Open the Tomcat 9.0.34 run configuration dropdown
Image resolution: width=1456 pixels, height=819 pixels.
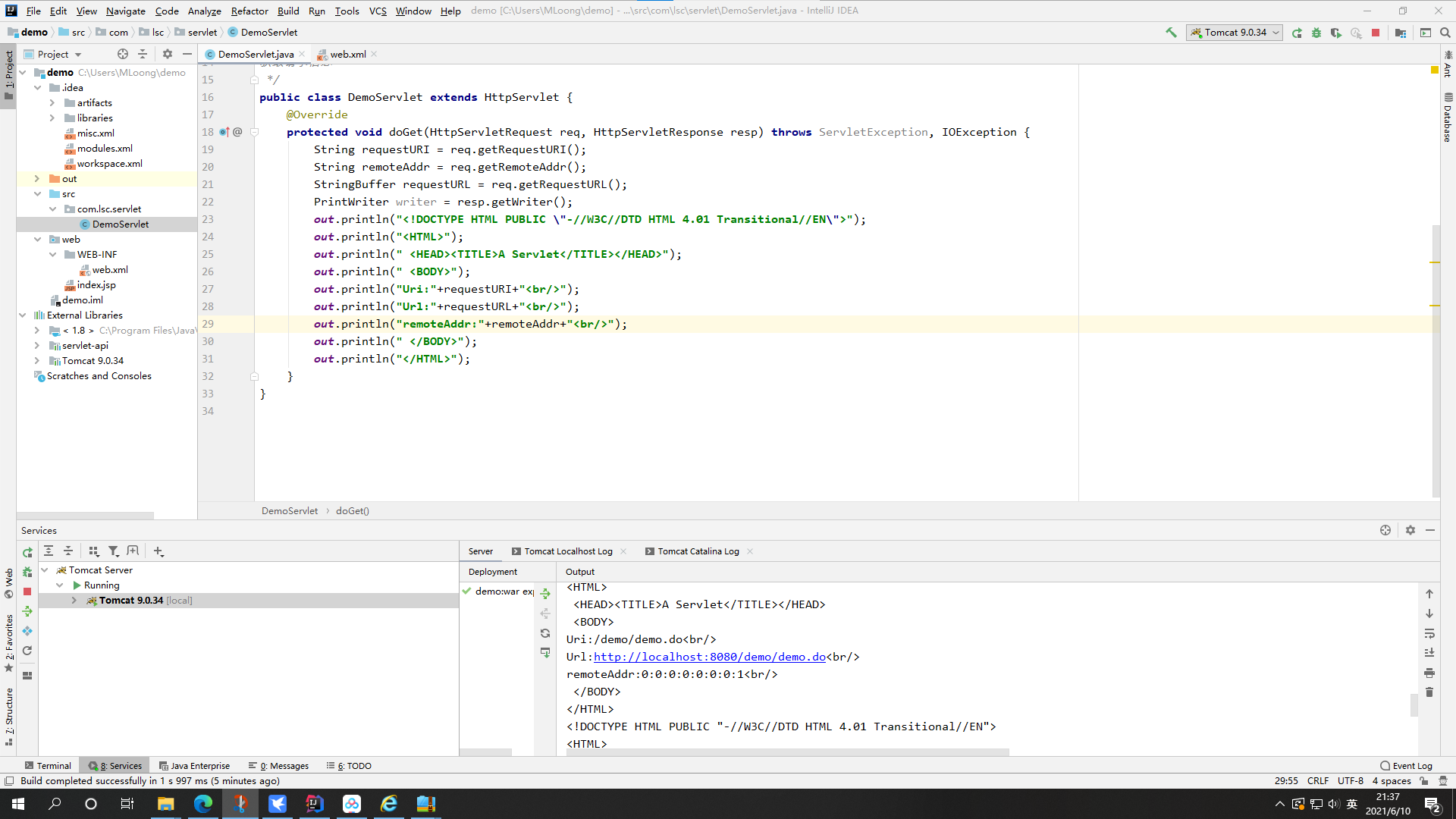click(1235, 33)
